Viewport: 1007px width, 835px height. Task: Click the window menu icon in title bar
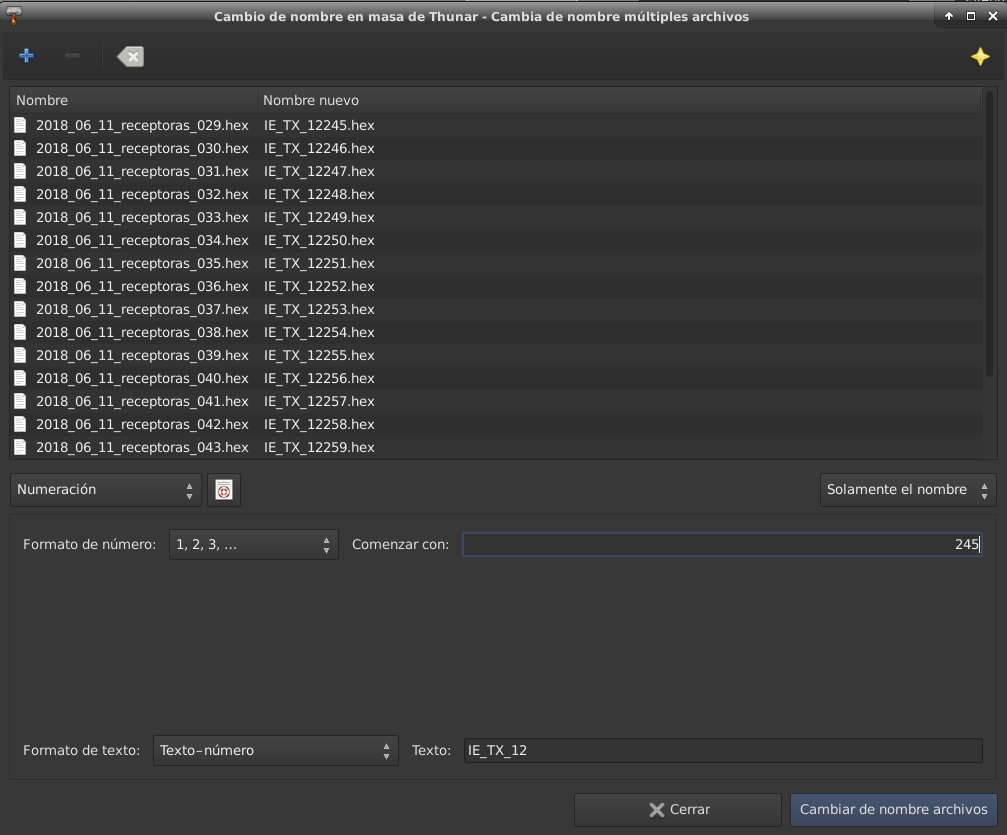(x=14, y=16)
